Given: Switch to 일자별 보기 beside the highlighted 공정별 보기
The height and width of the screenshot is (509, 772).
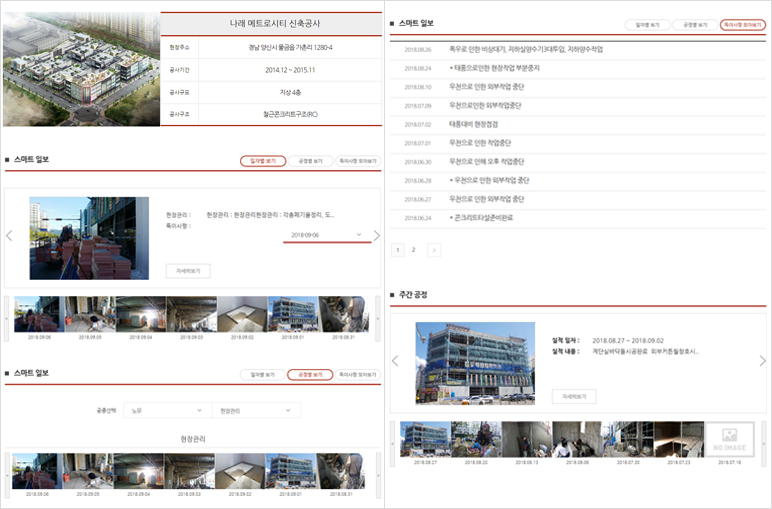Looking at the screenshot, I should point(263,375).
